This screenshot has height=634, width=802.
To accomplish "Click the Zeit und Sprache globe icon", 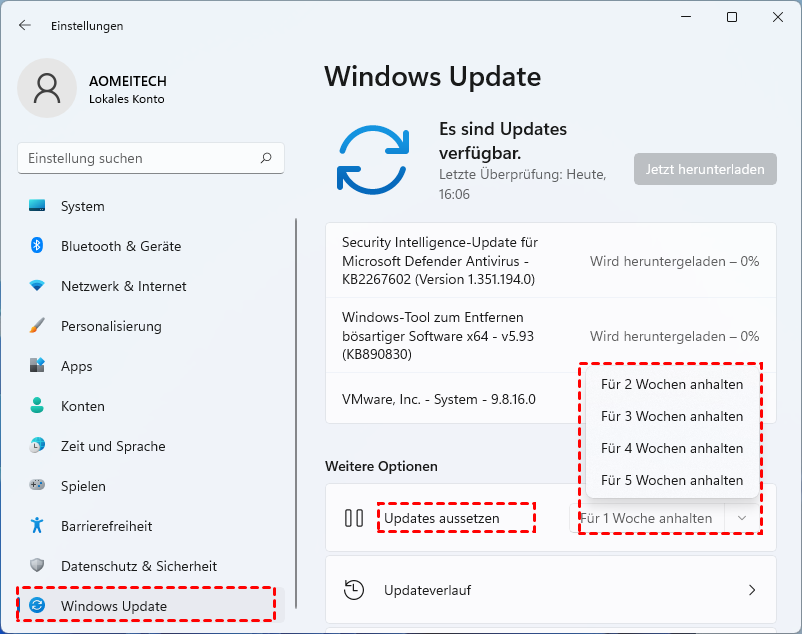I will point(37,445).
